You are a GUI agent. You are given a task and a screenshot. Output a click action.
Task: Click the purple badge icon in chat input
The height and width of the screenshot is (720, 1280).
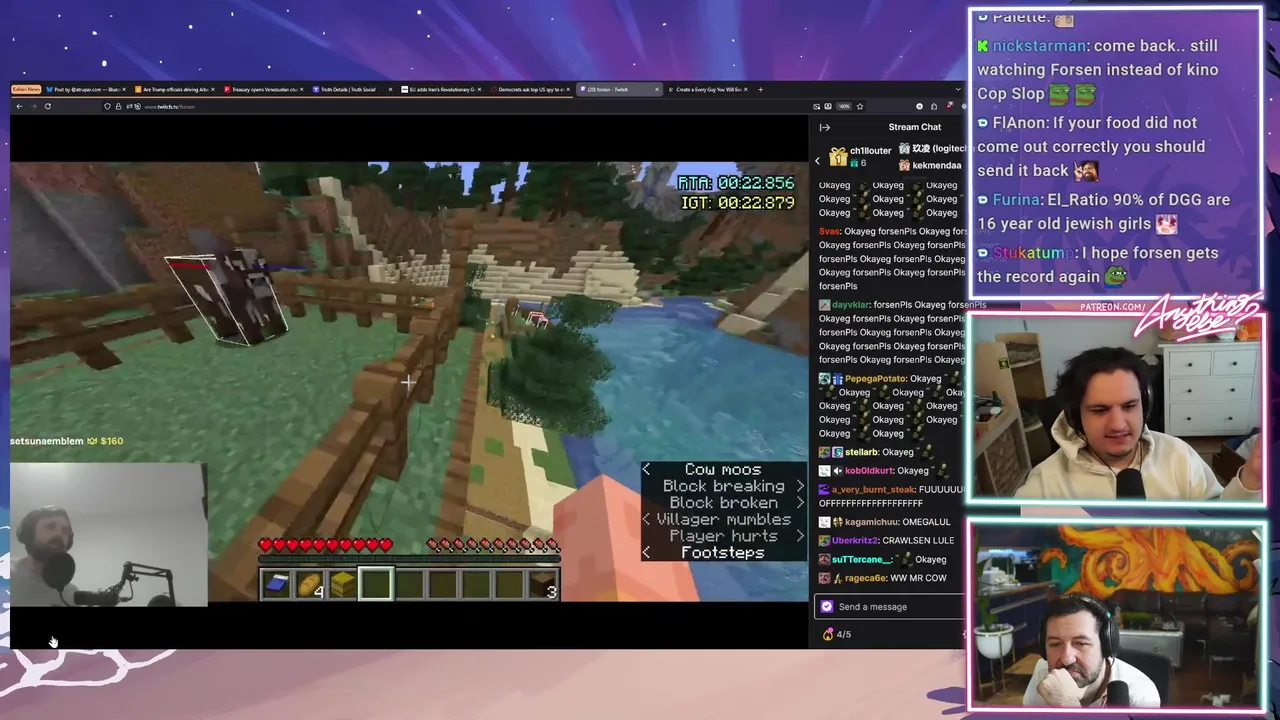pyautogui.click(x=826, y=606)
